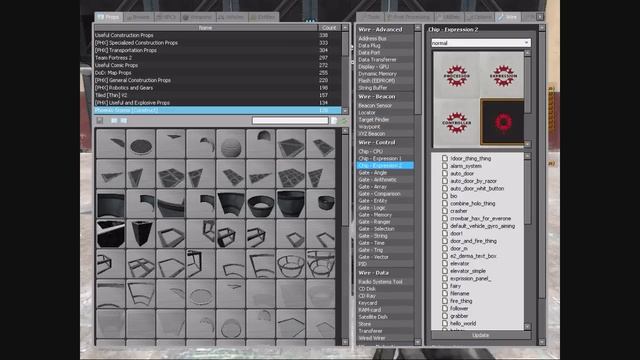The width and height of the screenshot is (640, 360).
Task: Pick the dark ring-shaped bowl prop thumbnail
Action: (x=261, y=203)
